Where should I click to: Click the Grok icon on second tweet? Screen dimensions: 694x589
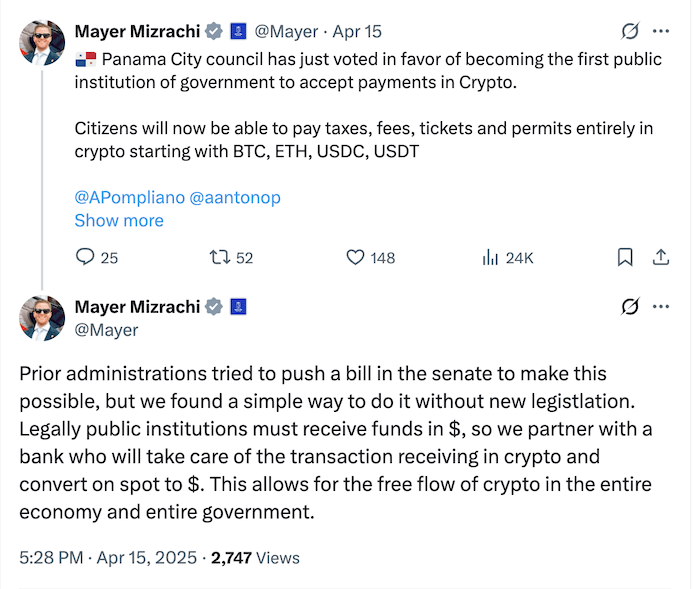(630, 306)
